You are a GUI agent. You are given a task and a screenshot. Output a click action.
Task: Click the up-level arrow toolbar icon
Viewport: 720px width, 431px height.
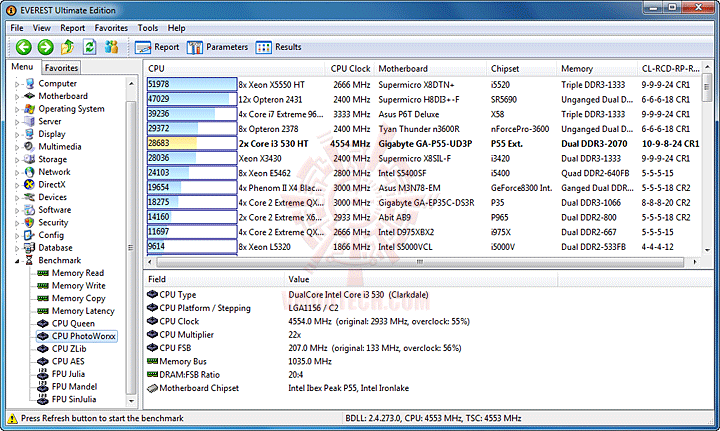(68, 47)
